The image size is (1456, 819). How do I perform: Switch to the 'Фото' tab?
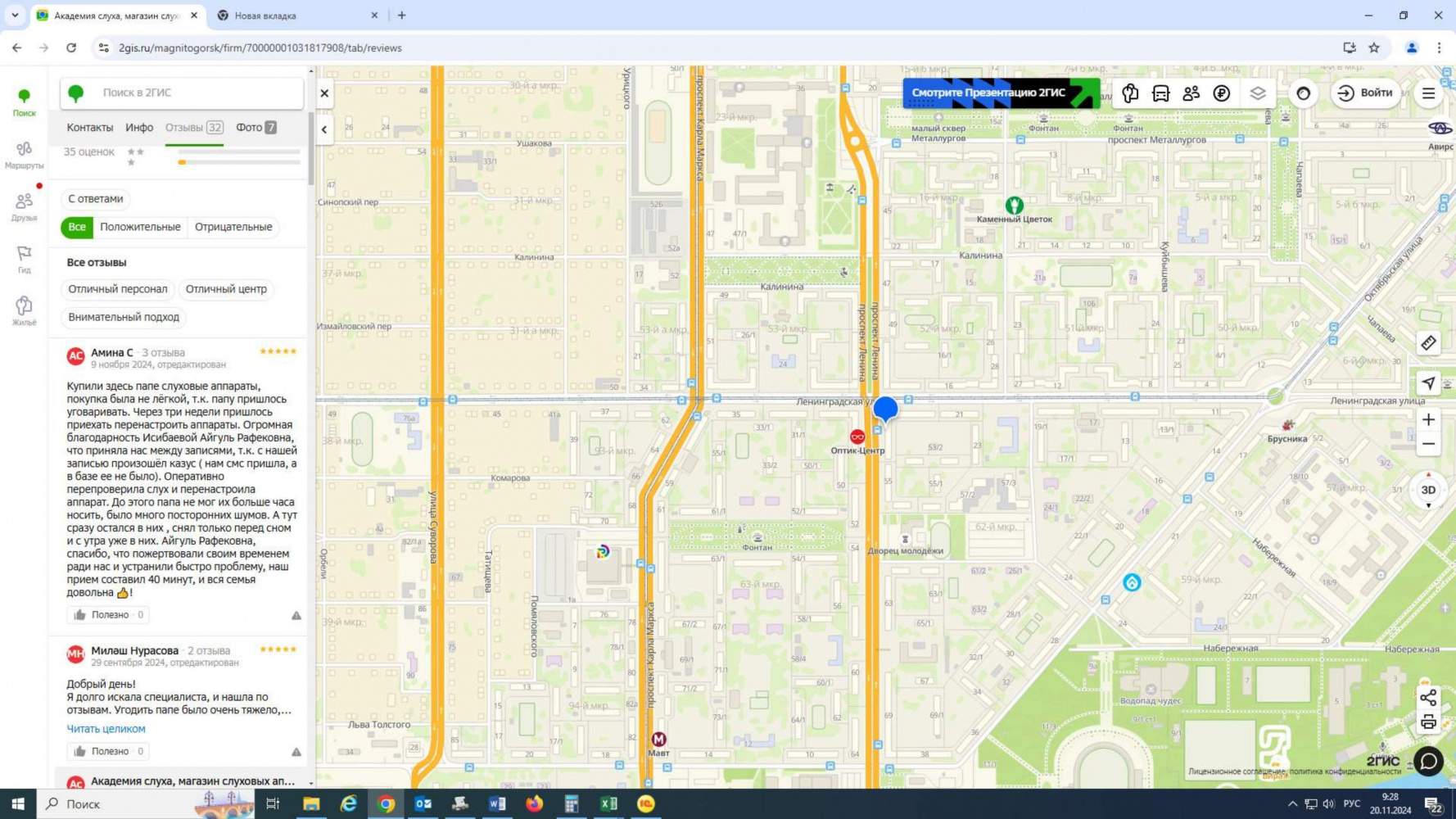pos(255,127)
